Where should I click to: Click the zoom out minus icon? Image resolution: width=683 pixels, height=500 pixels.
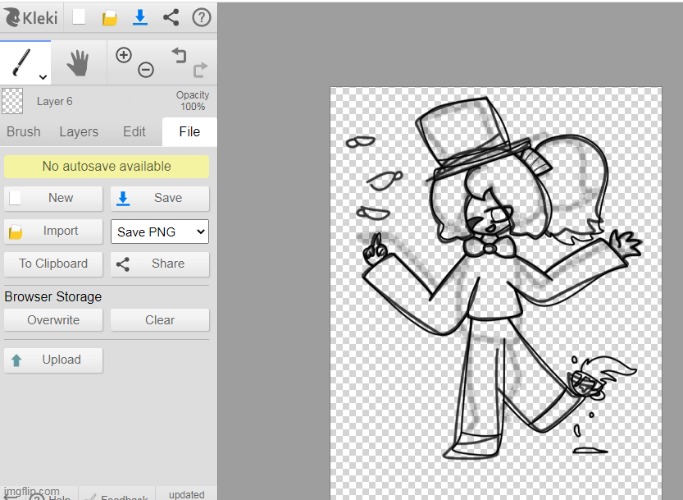pos(146,69)
